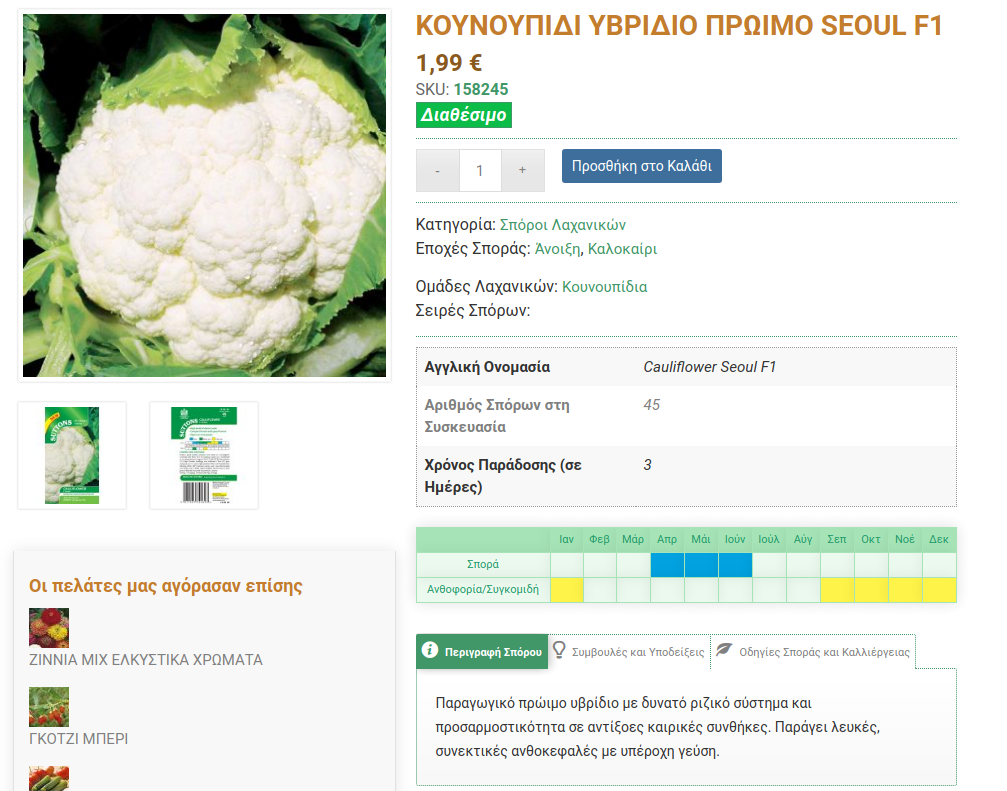Decrease quantity with the minus button

click(x=438, y=171)
